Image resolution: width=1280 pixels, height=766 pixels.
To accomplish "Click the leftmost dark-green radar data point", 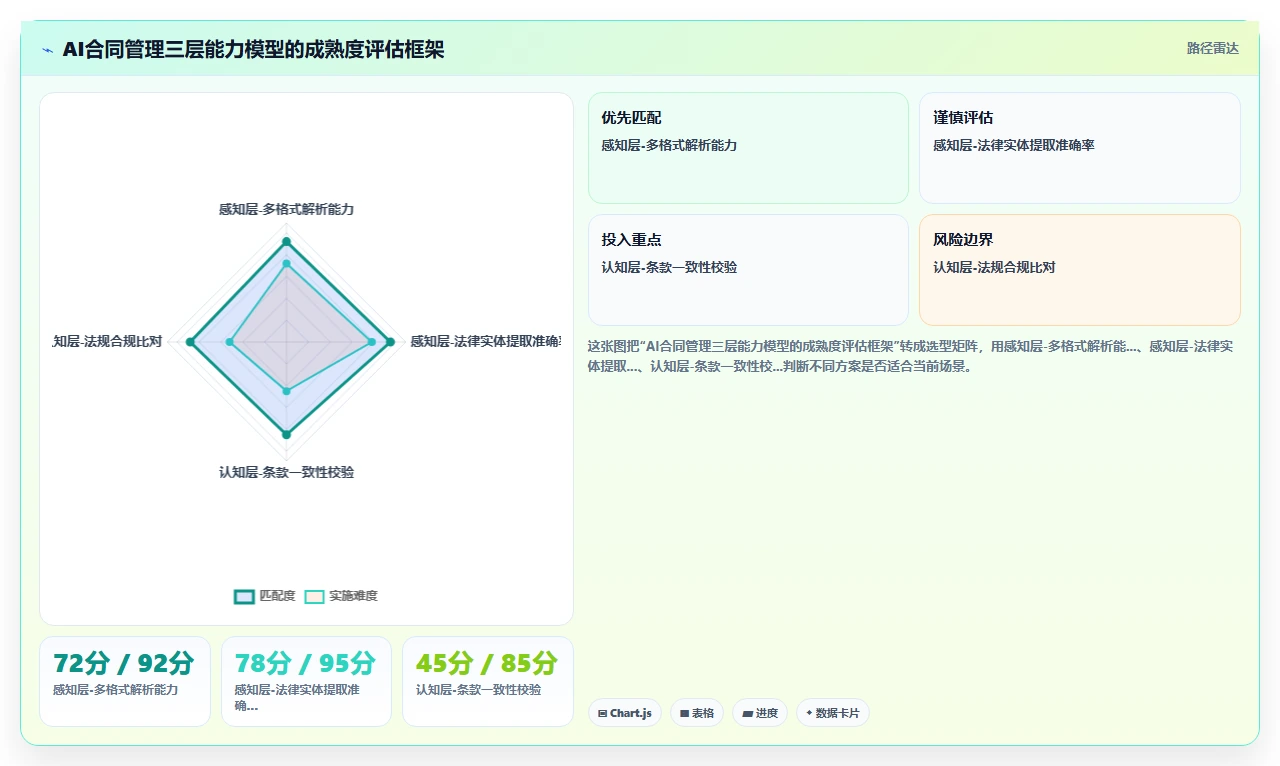I will click(x=190, y=342).
